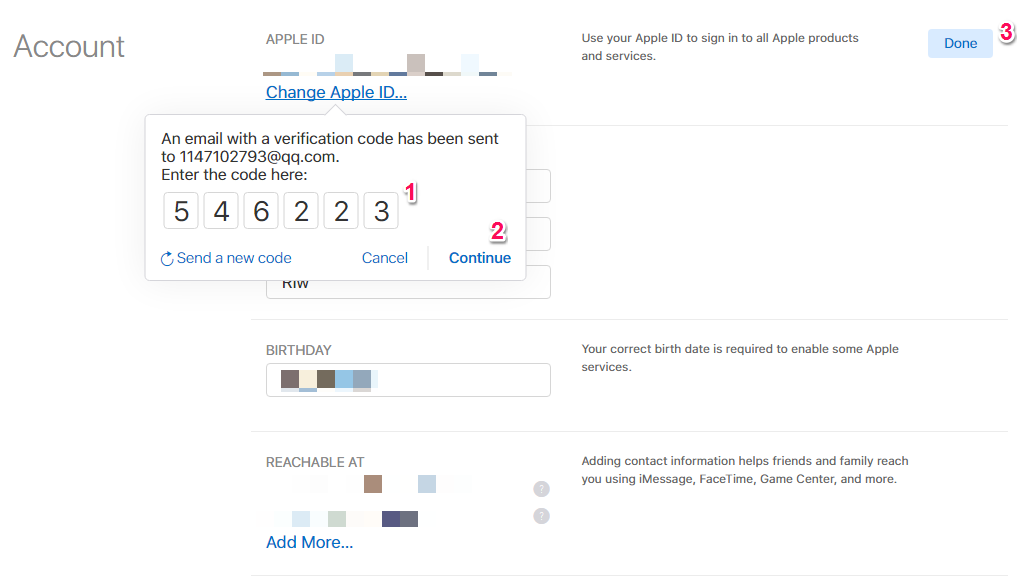Open the Change Apple ID link
Screen dimensions: 1027x576
coord(336,92)
